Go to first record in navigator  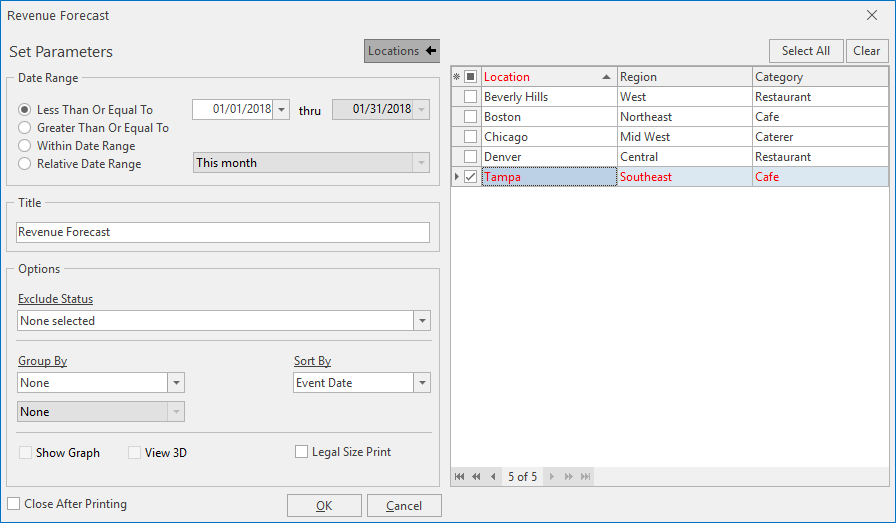[x=459, y=477]
